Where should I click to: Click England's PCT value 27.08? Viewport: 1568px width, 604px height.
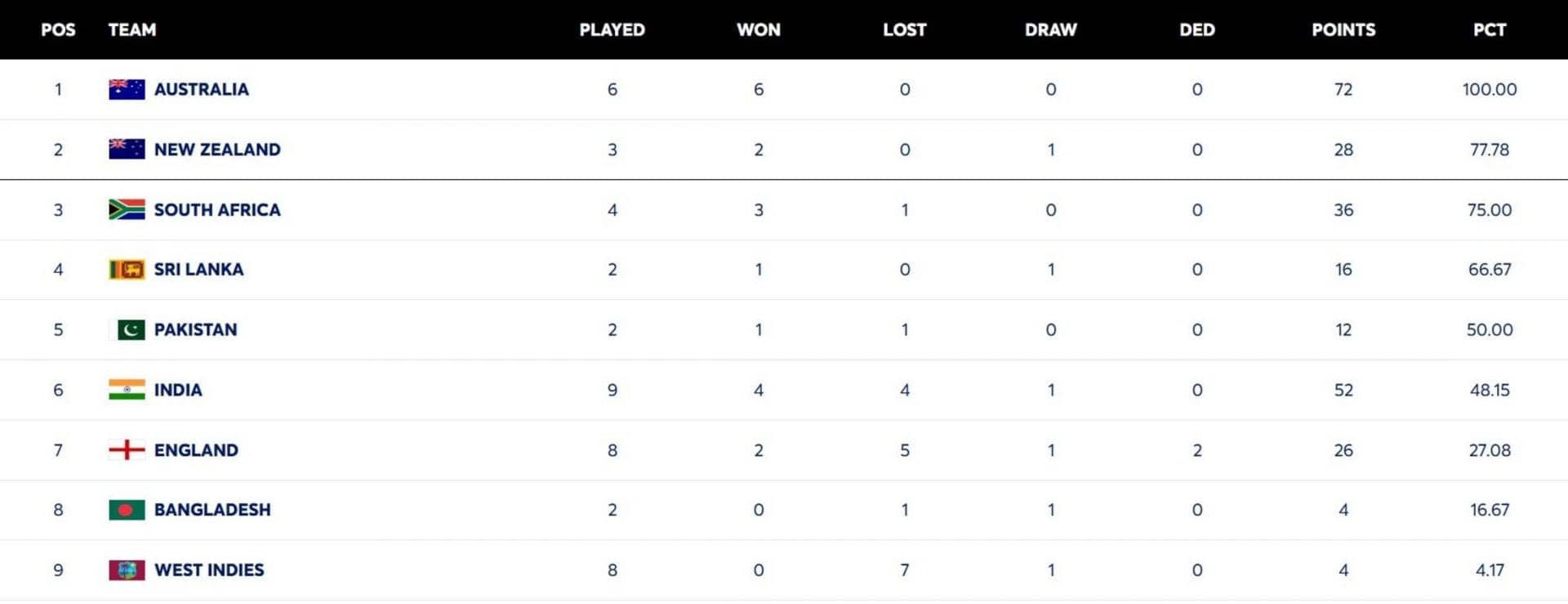click(x=1489, y=450)
